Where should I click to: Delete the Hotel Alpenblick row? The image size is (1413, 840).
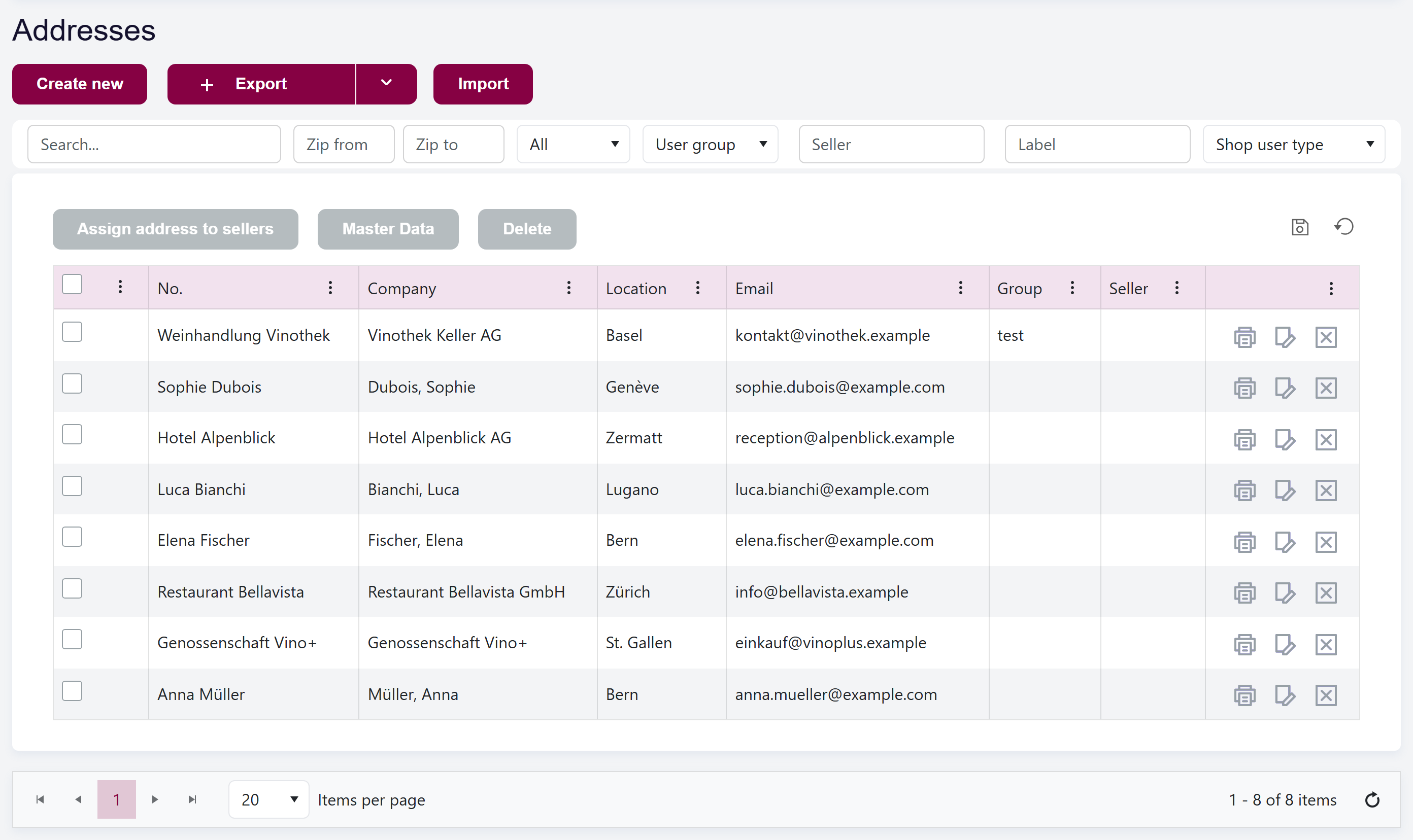point(1326,440)
